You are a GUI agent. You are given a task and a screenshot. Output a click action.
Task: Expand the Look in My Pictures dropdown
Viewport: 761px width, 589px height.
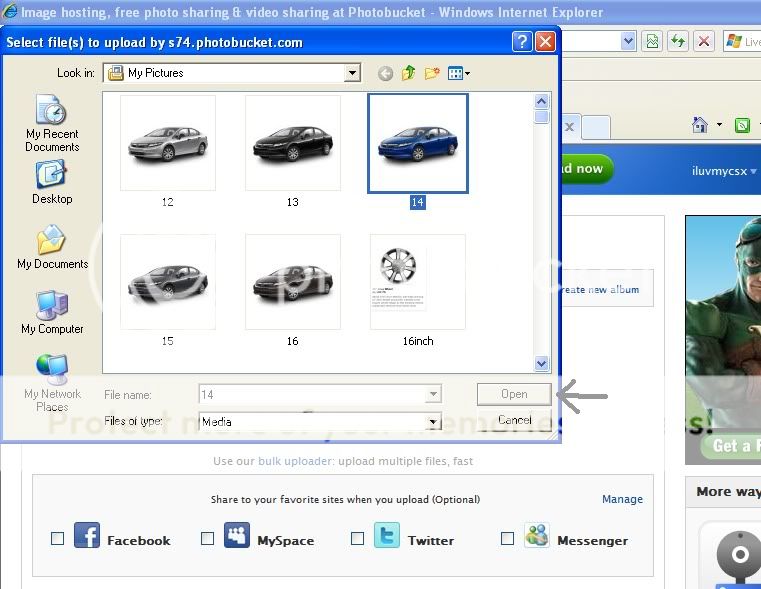click(x=352, y=73)
